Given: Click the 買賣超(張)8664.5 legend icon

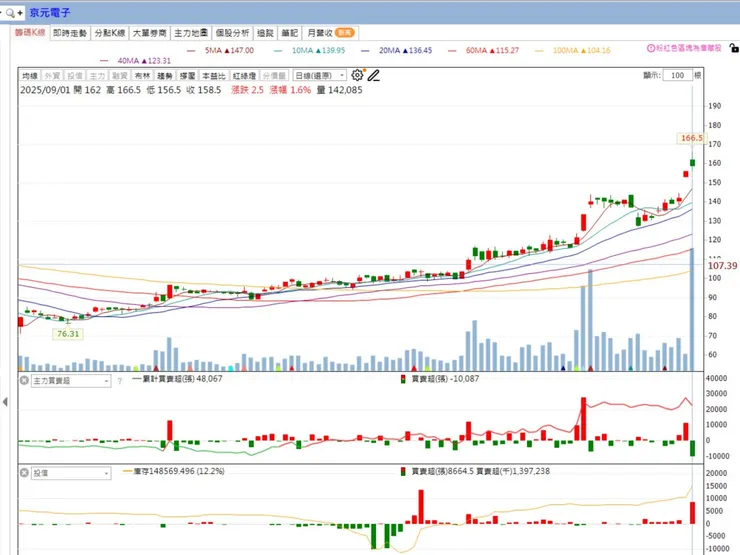Looking at the screenshot, I should [403, 471].
